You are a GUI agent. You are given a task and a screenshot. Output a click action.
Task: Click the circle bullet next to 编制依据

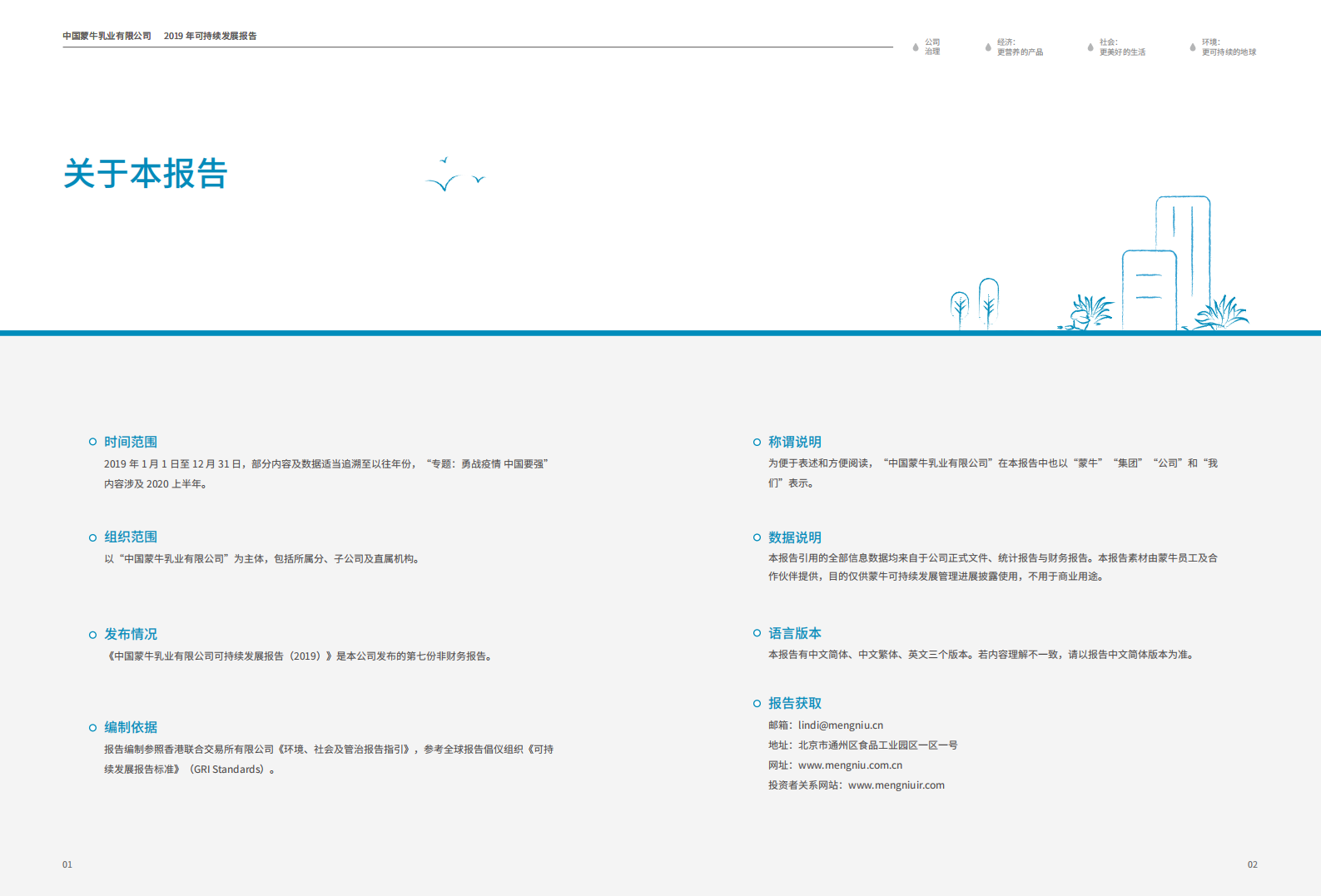(92, 727)
